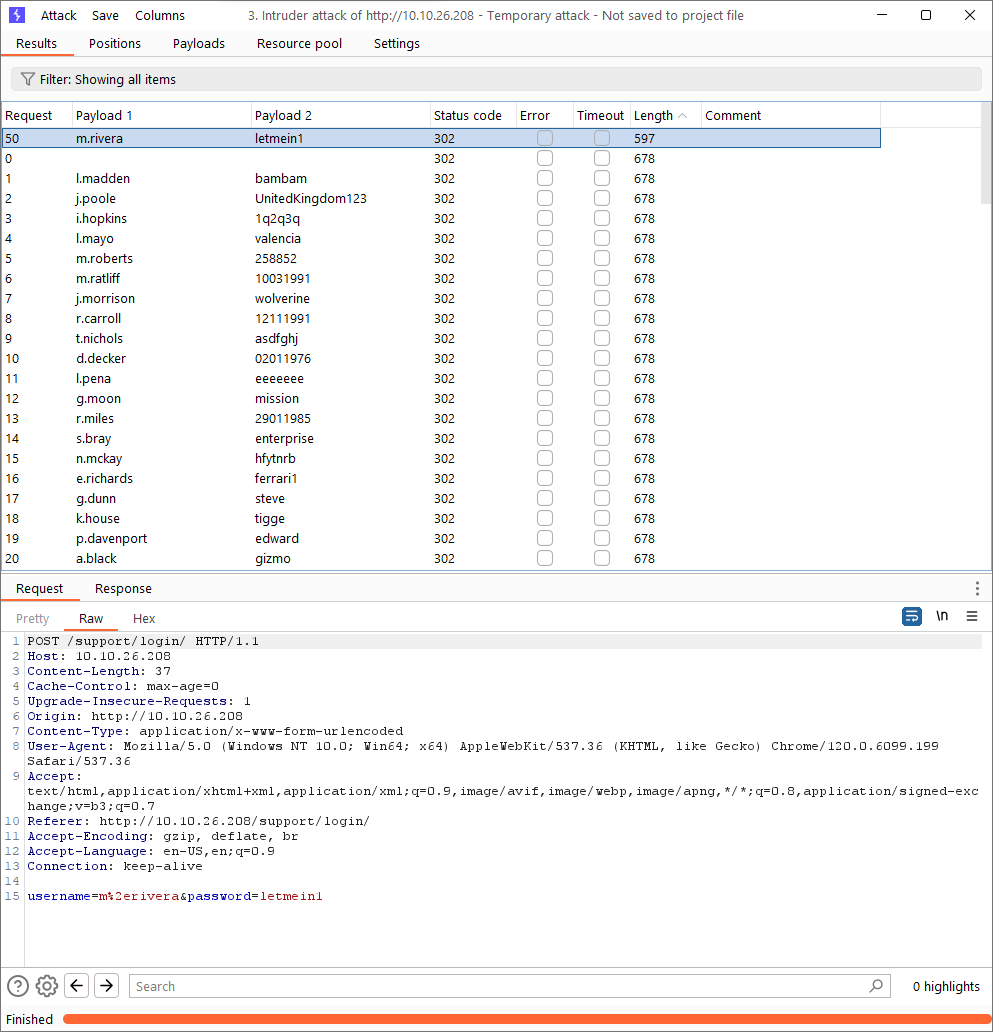
Task: Select the row with password UnitedKingdom123
Action: click(x=441, y=198)
